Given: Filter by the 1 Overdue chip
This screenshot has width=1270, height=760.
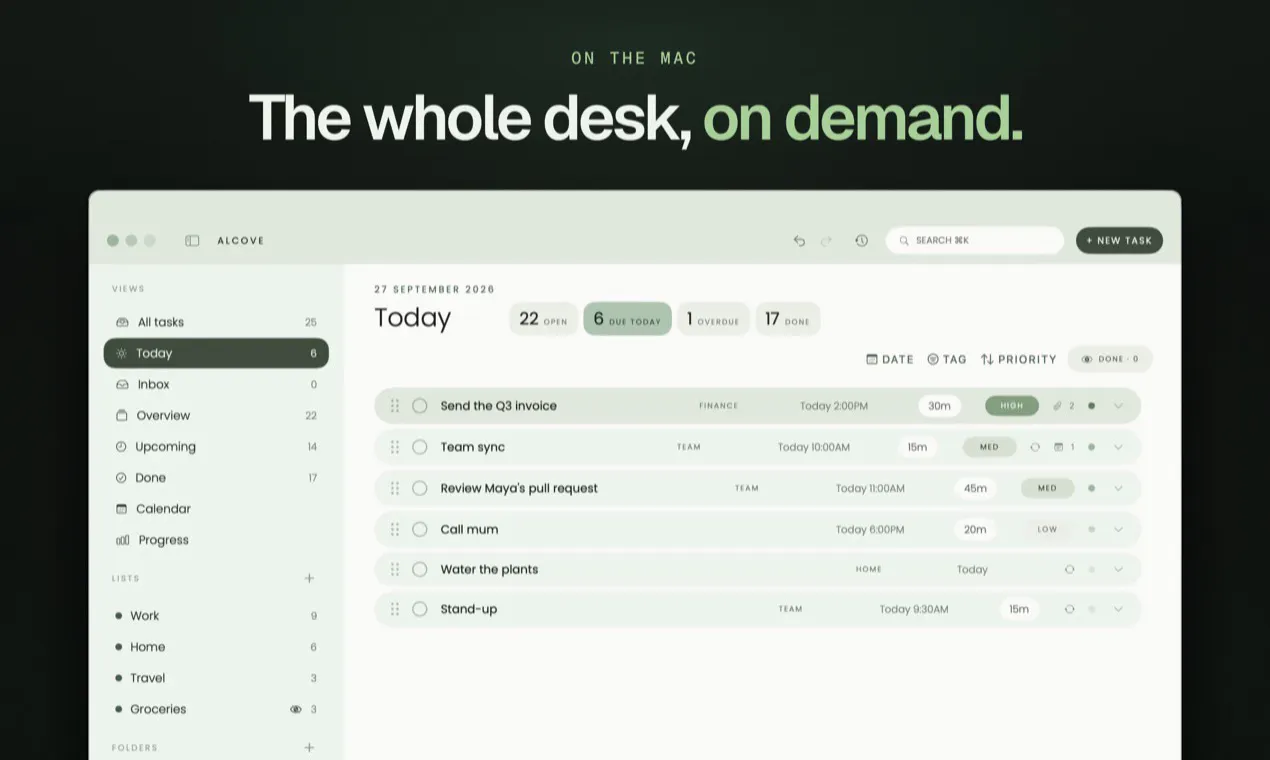Looking at the screenshot, I should (x=713, y=319).
